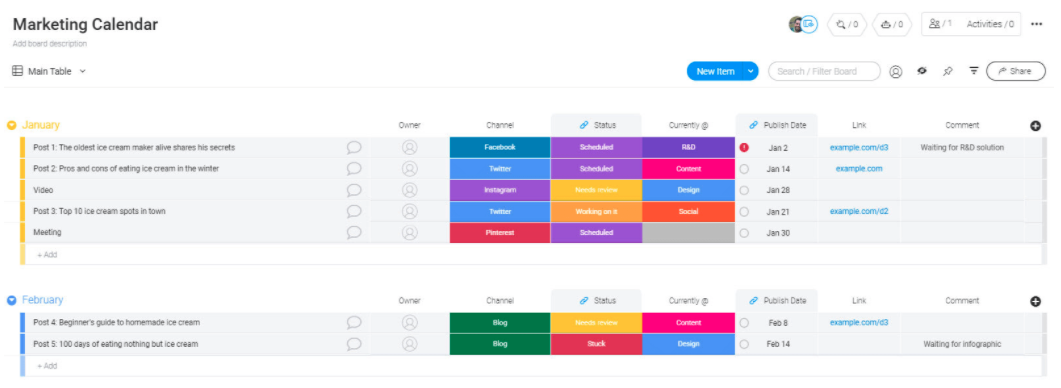Click the Share button
This screenshot has width=1061, height=388.
1016,71
